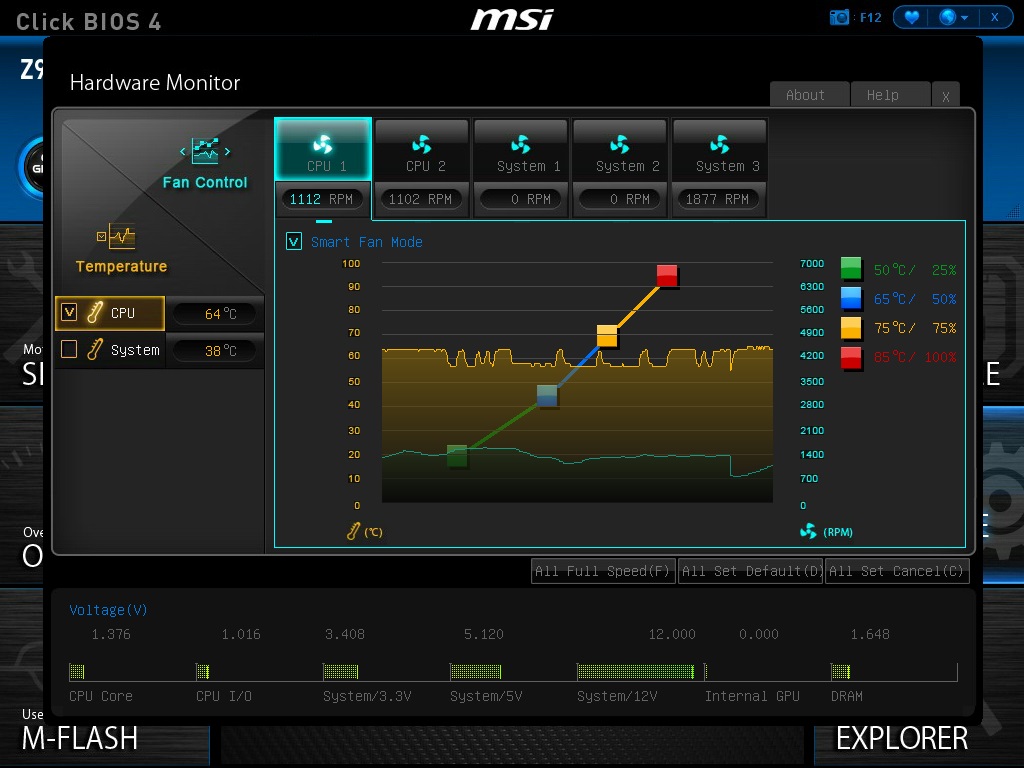Enable the System temperature checkbox
Image resolution: width=1024 pixels, height=768 pixels.
pos(69,349)
